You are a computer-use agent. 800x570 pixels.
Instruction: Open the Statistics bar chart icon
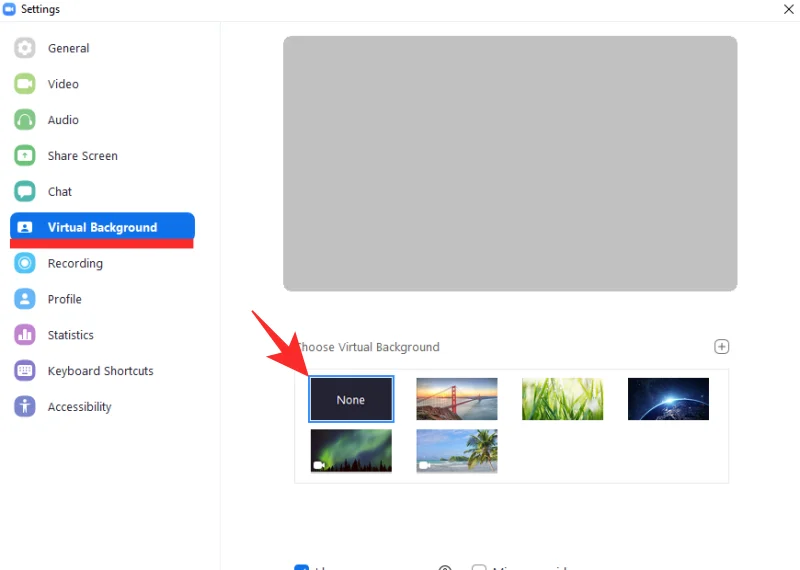pos(25,335)
